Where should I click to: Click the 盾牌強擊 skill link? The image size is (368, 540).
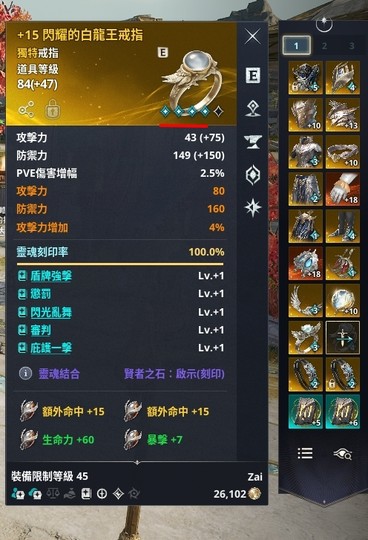point(51,276)
